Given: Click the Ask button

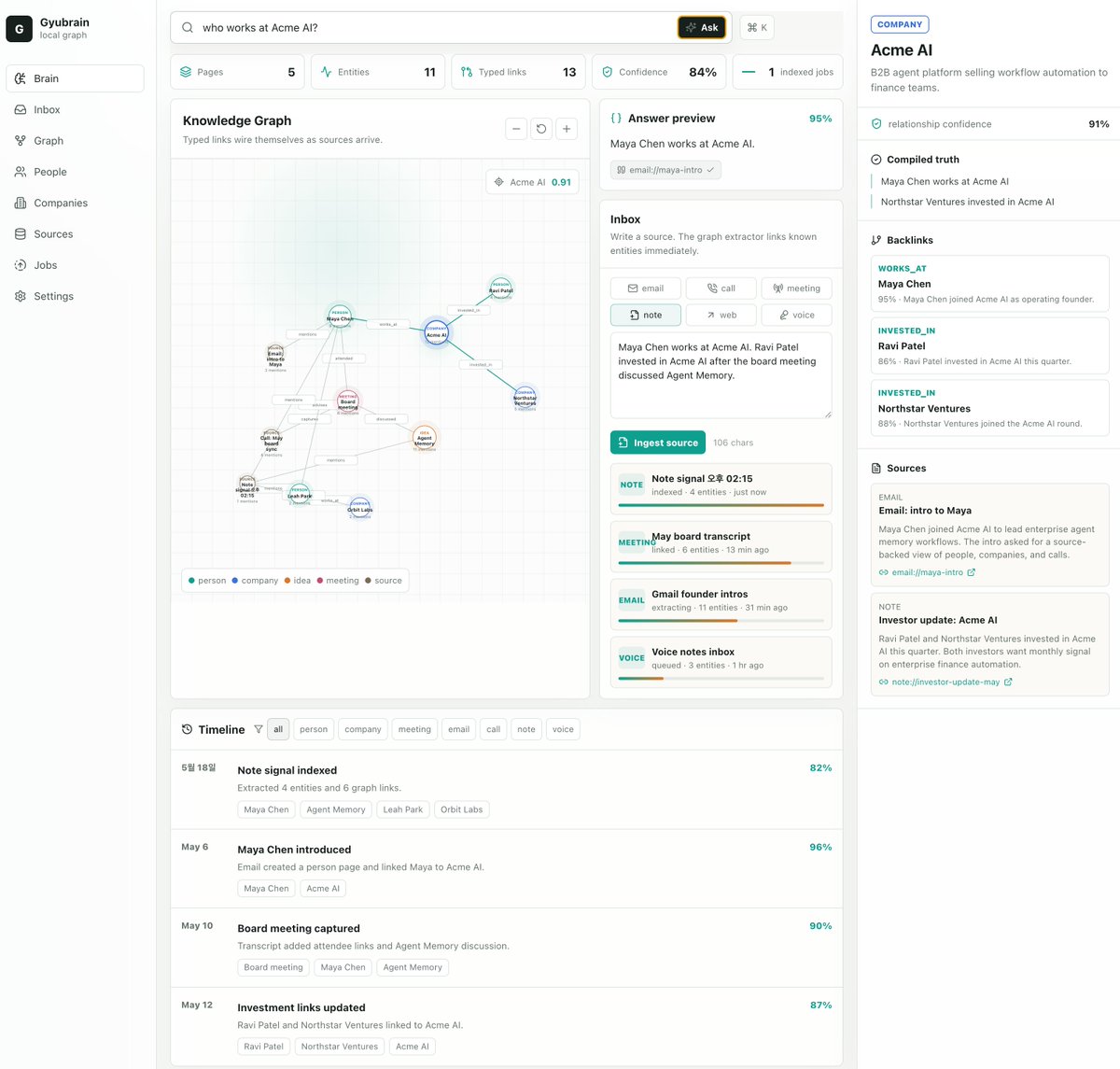Looking at the screenshot, I should (x=702, y=28).
